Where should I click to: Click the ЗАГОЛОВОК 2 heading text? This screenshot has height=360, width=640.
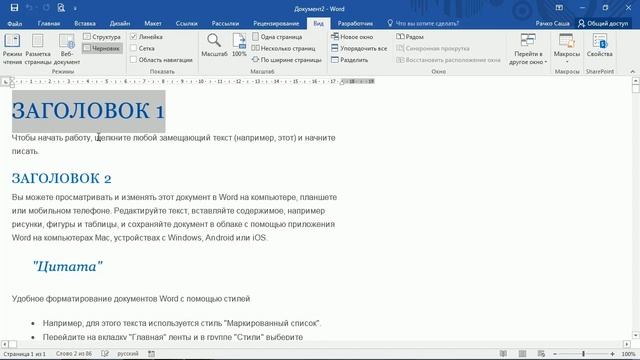pyautogui.click(x=61, y=178)
